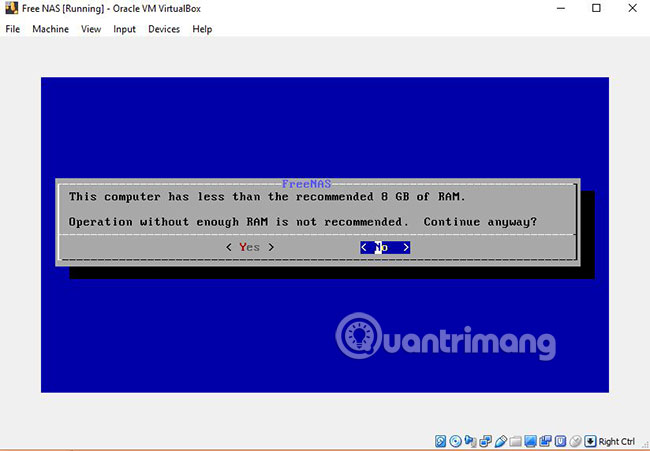Screen dimensions: 650x451
Task: Minimize the VirtualBox window
Action: (560, 8)
